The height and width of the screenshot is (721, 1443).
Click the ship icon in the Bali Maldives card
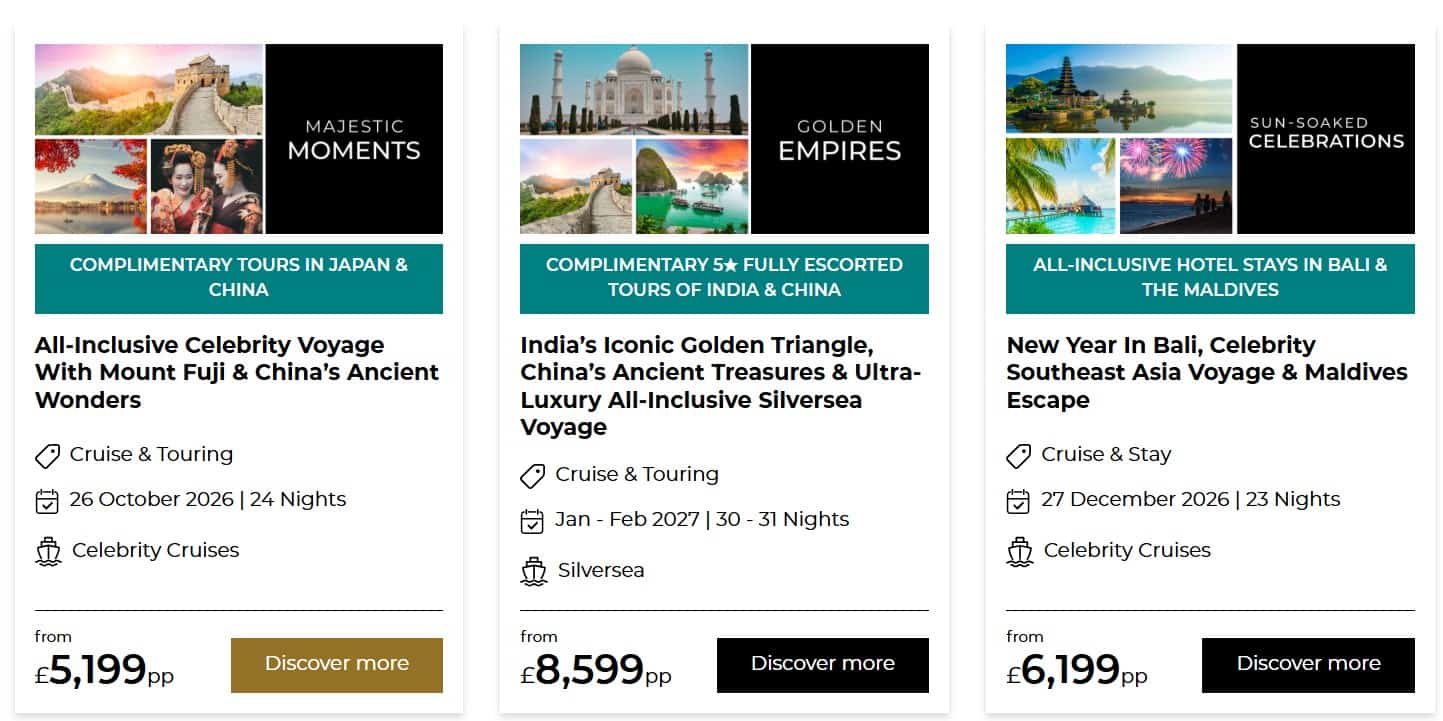pos(1019,552)
